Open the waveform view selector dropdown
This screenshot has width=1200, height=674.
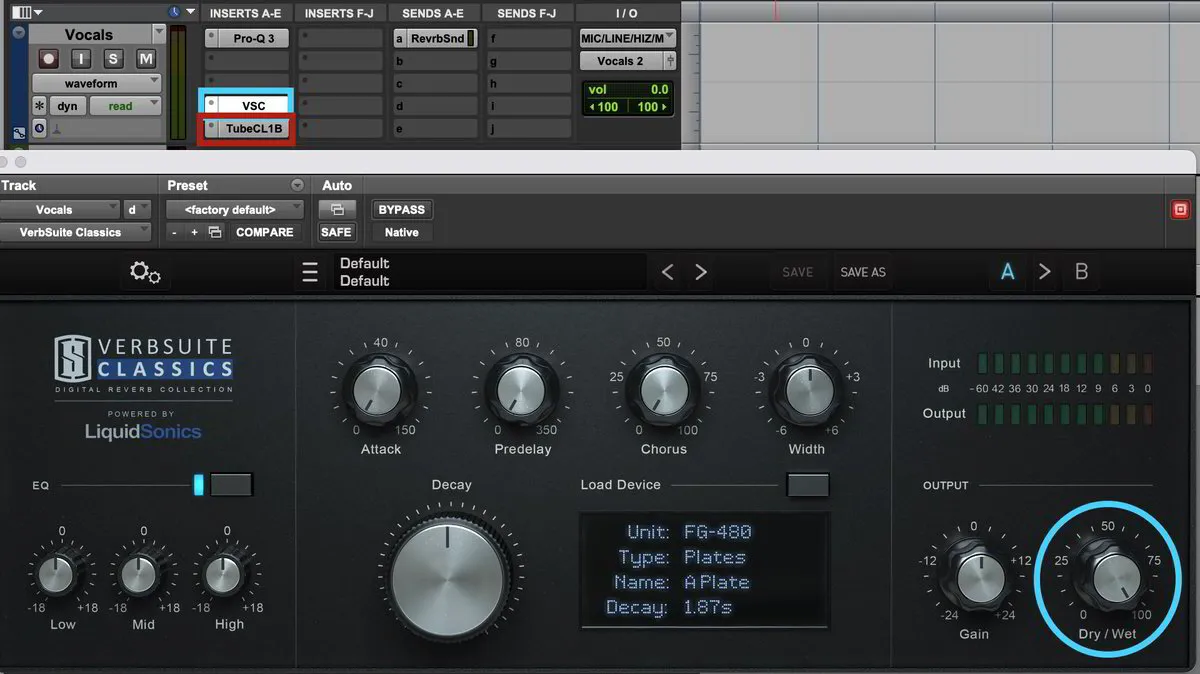96,84
